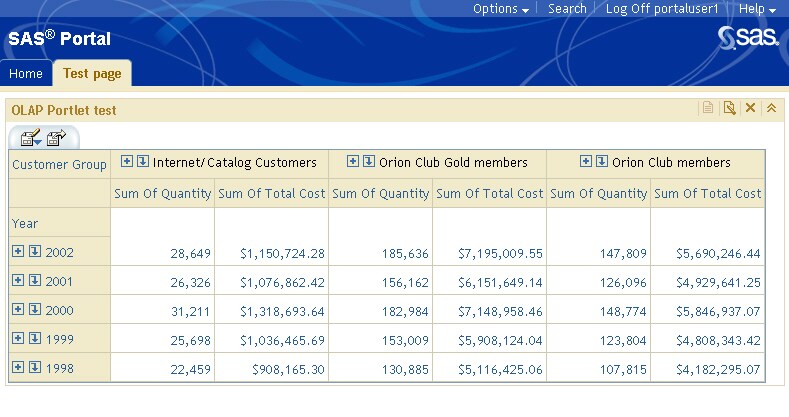This screenshot has width=789, height=417.
Task: Open the Help dropdown menu
Action: (x=757, y=9)
